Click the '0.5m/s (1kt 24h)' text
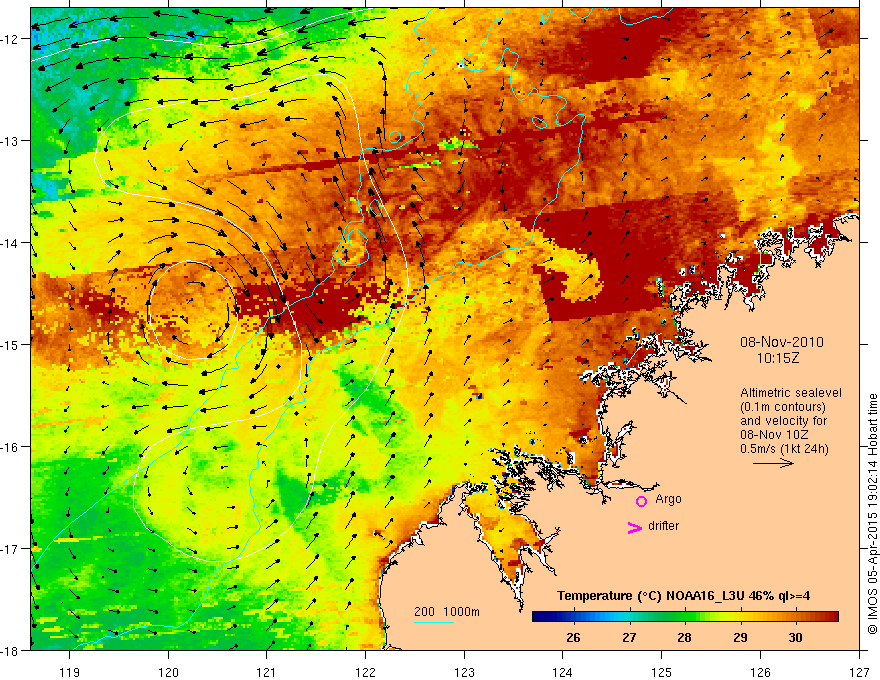 click(x=785, y=449)
